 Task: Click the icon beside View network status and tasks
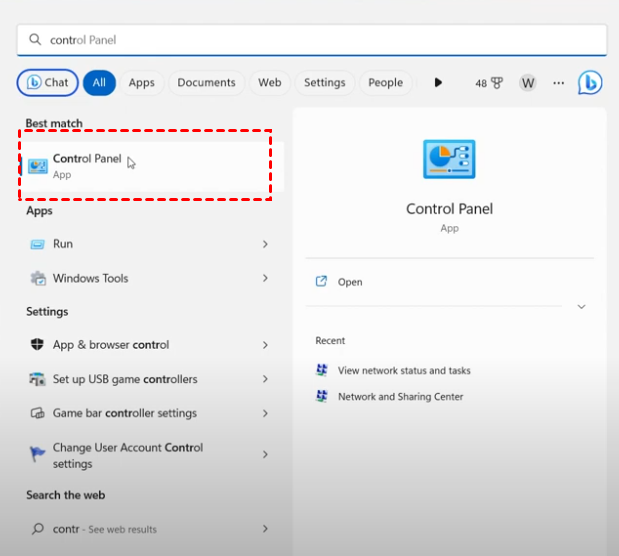click(322, 370)
